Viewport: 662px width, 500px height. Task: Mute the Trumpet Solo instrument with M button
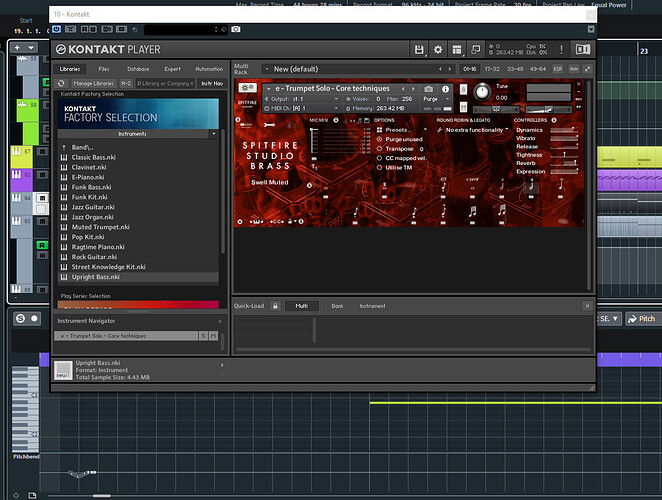(463, 107)
